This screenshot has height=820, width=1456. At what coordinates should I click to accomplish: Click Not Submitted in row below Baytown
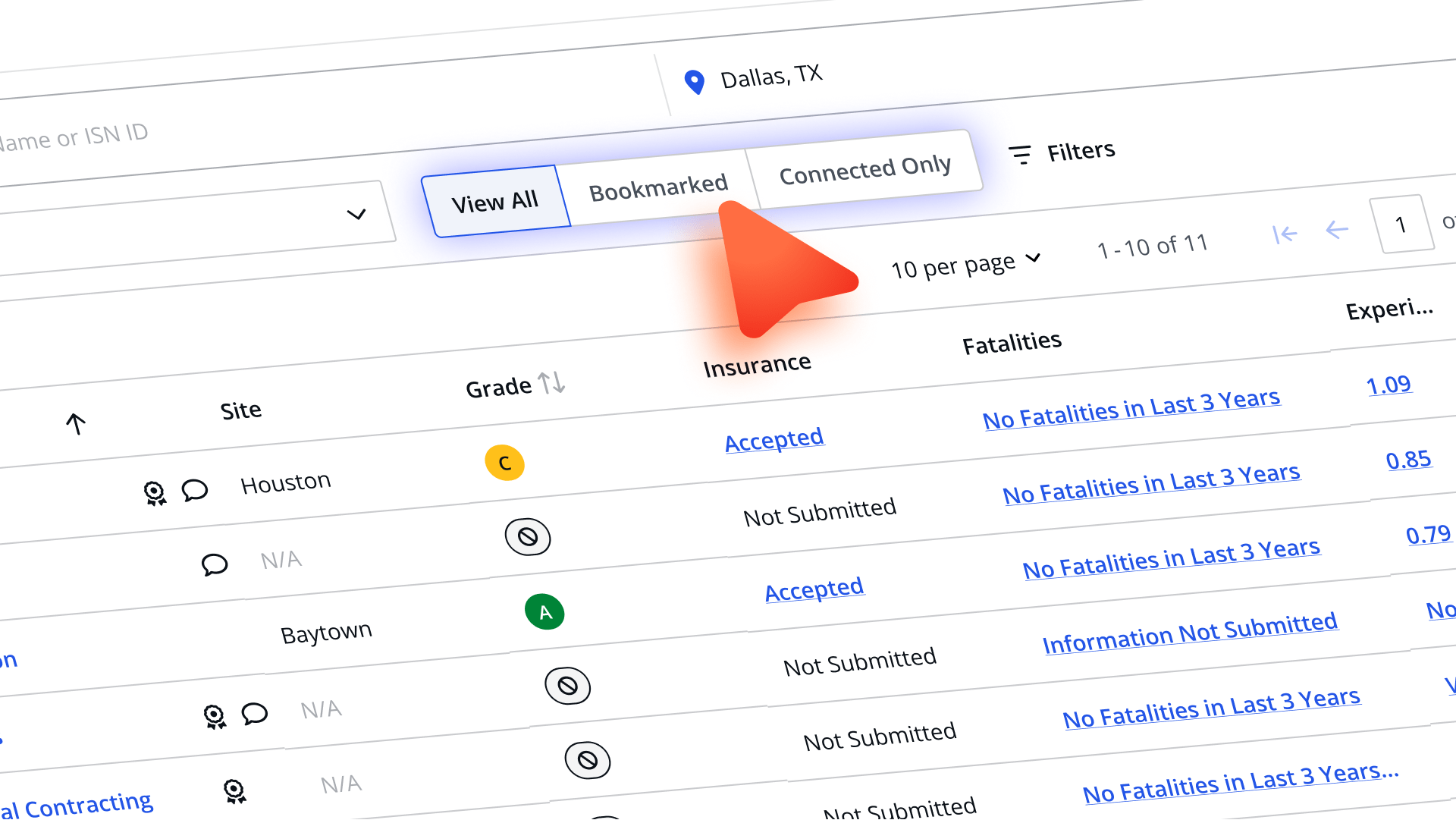[859, 661]
